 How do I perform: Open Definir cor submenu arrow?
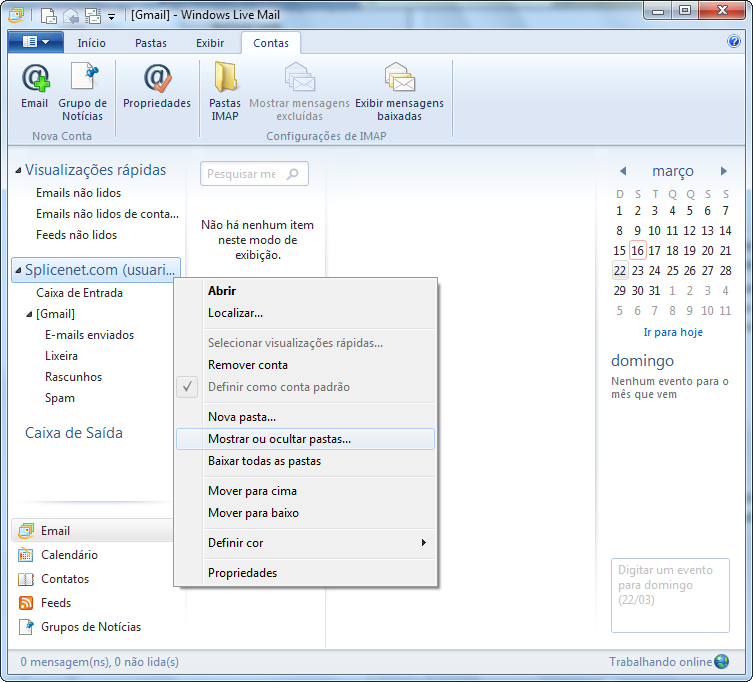tap(424, 543)
